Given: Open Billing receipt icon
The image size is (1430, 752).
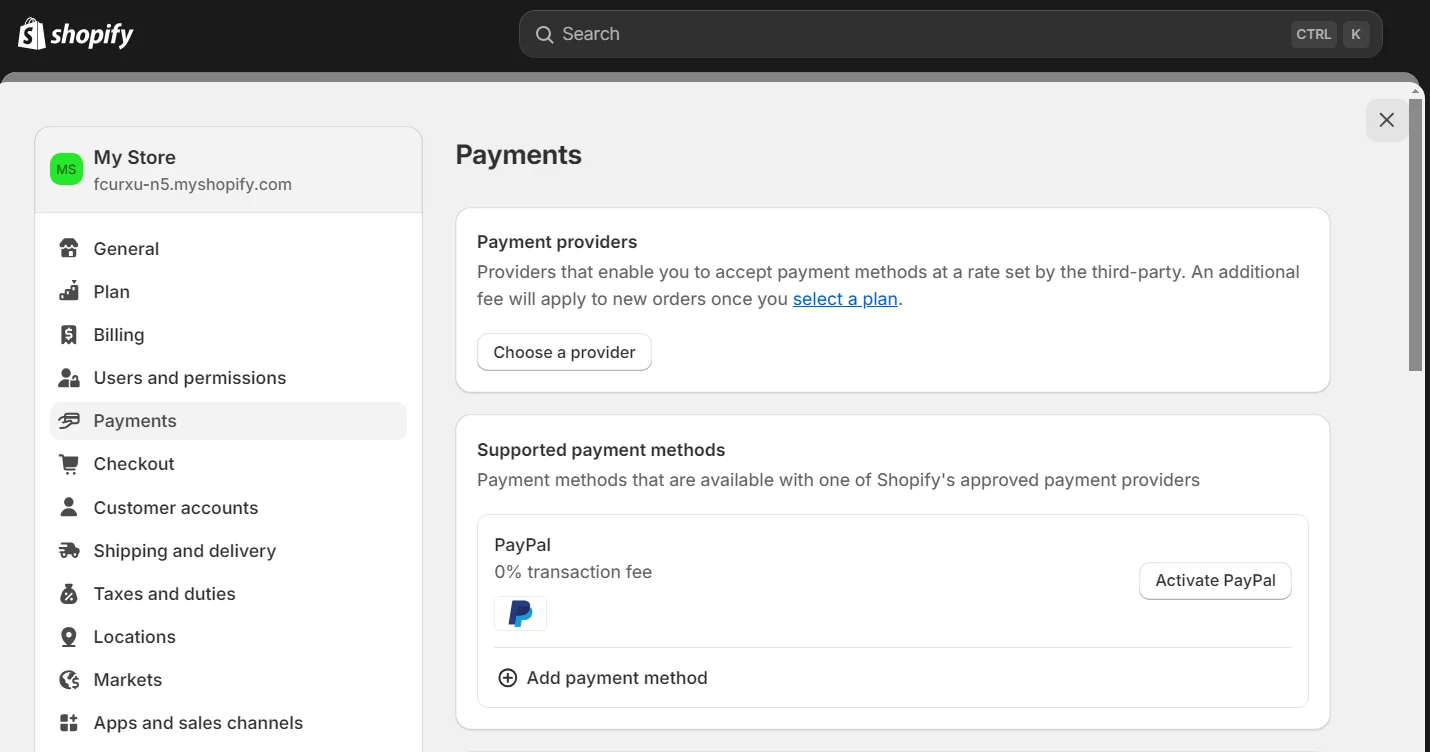Looking at the screenshot, I should pyautogui.click(x=69, y=335).
